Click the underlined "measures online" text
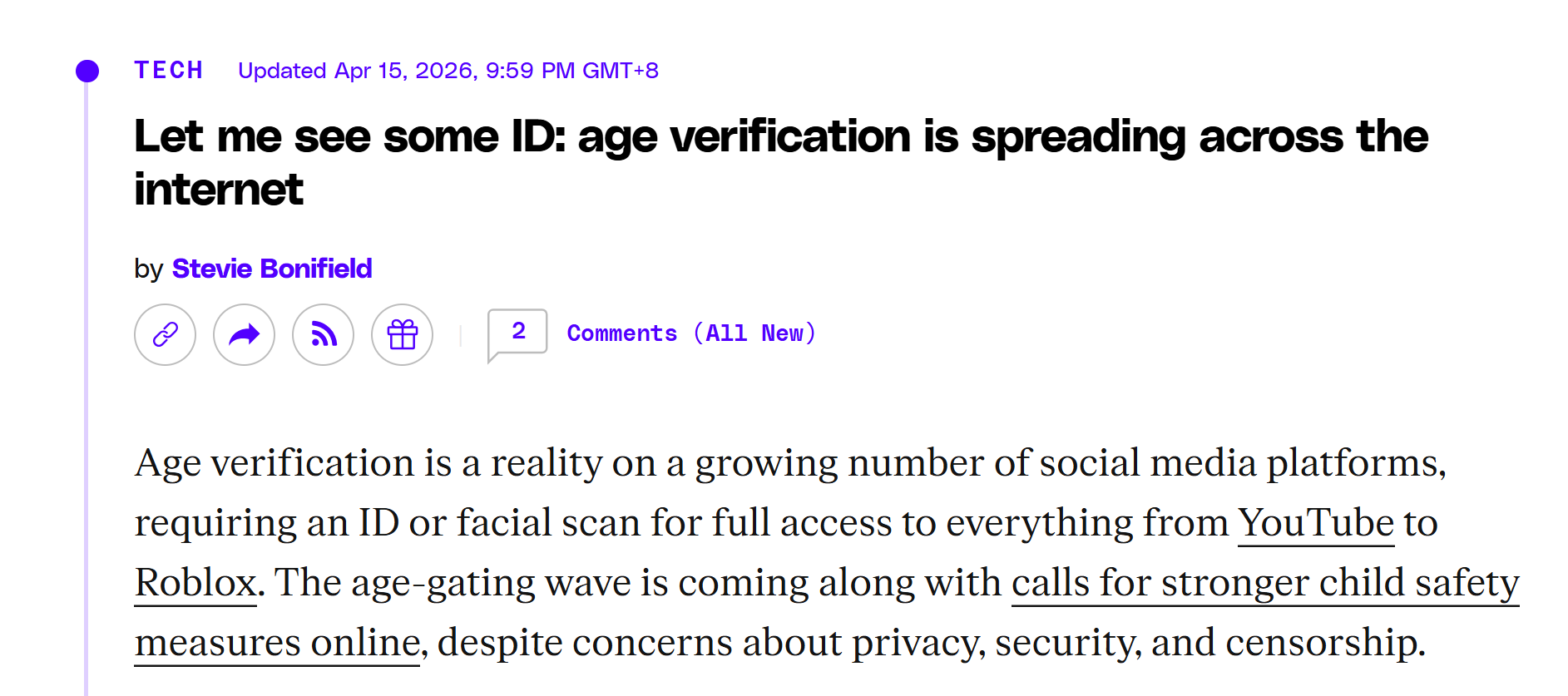The width and height of the screenshot is (1568, 696). [x=277, y=643]
